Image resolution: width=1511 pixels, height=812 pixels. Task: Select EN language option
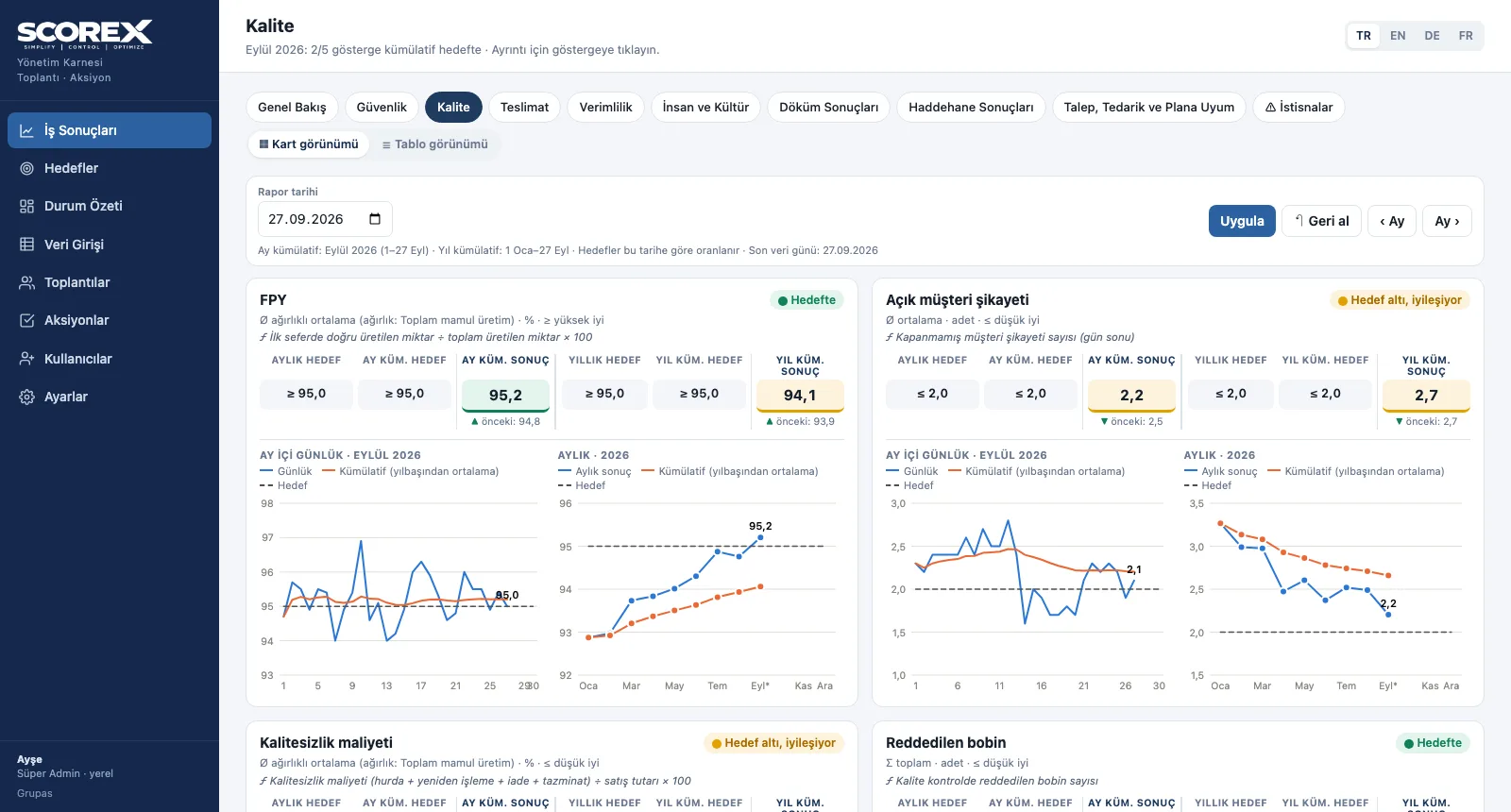pyautogui.click(x=1398, y=36)
